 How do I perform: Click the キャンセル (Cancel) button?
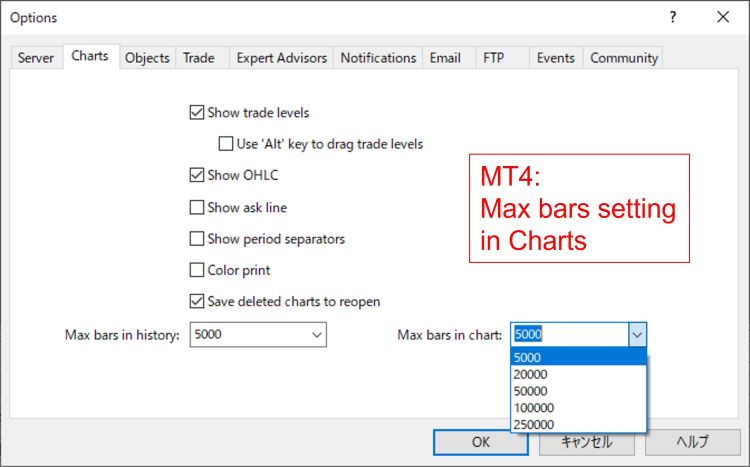pyautogui.click(x=586, y=442)
